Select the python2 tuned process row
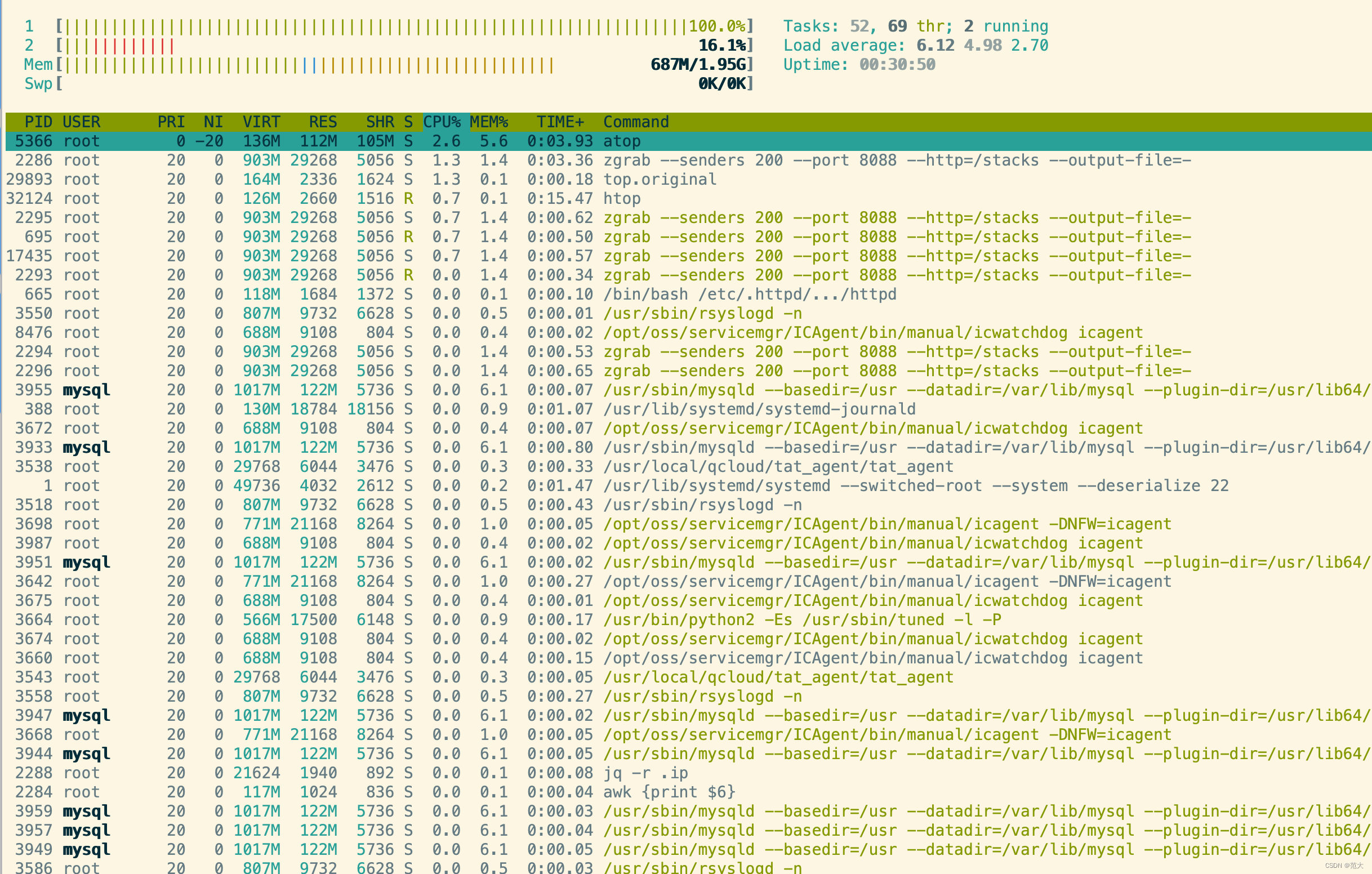This screenshot has height=874, width=1372. pyautogui.click(x=688, y=620)
